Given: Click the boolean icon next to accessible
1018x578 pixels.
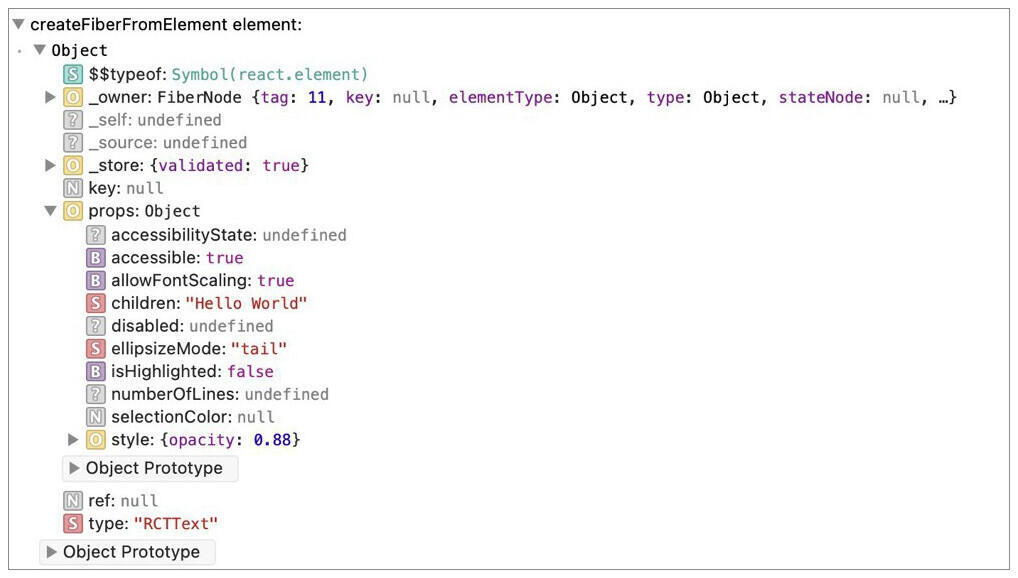Looking at the screenshot, I should [96, 258].
